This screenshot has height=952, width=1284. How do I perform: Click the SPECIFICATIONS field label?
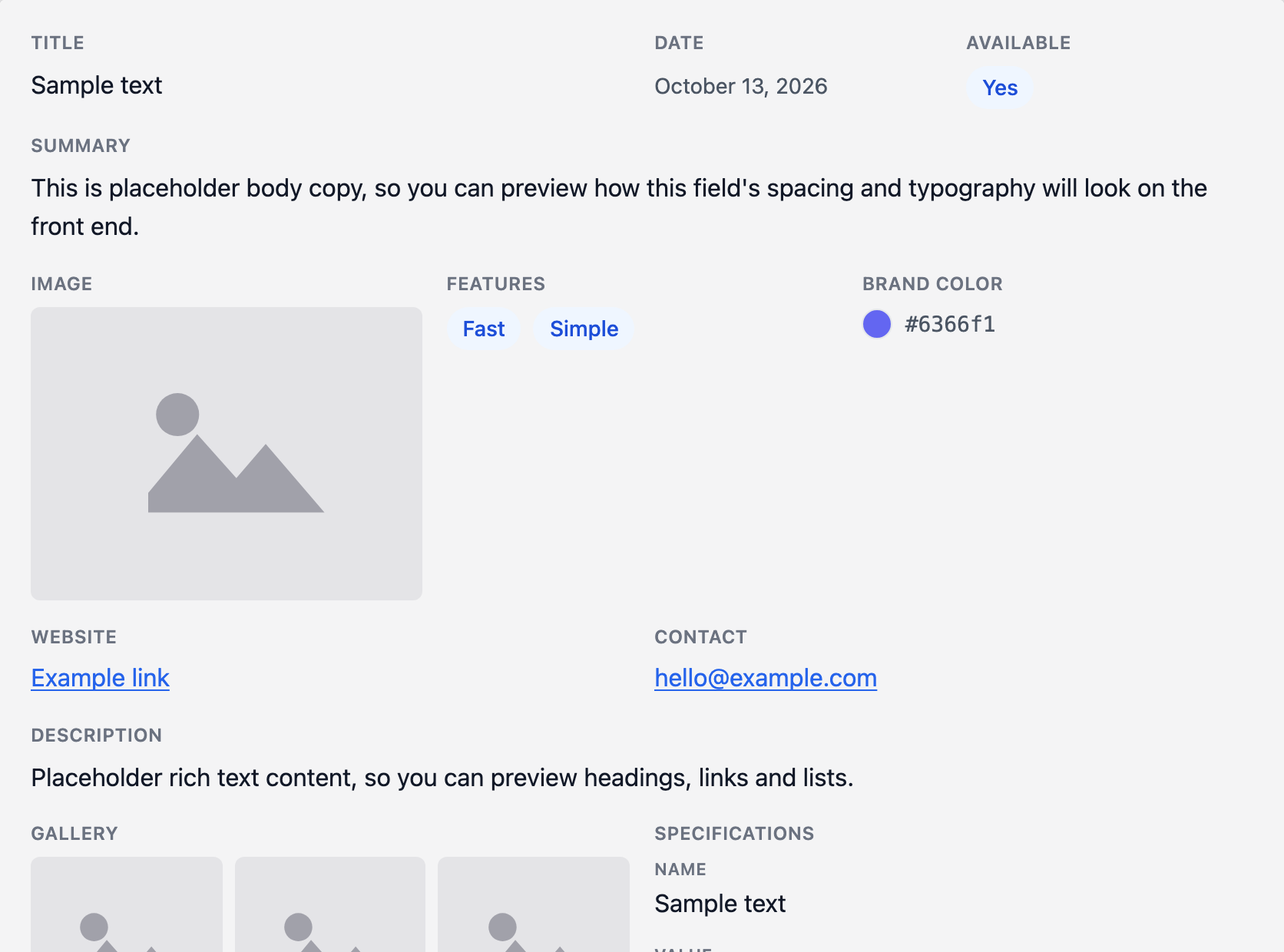pyautogui.click(x=734, y=834)
